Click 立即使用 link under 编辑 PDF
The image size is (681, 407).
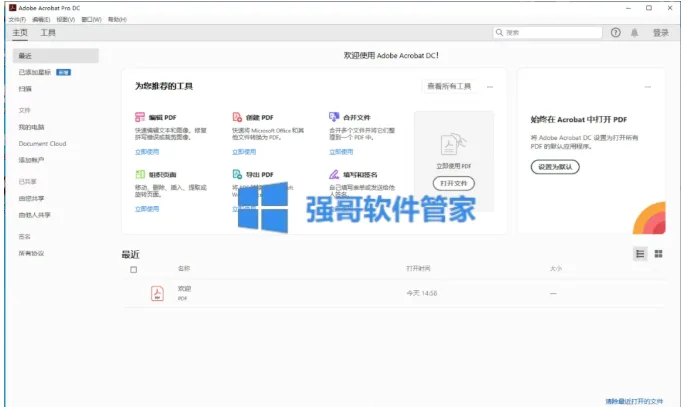(x=147, y=152)
